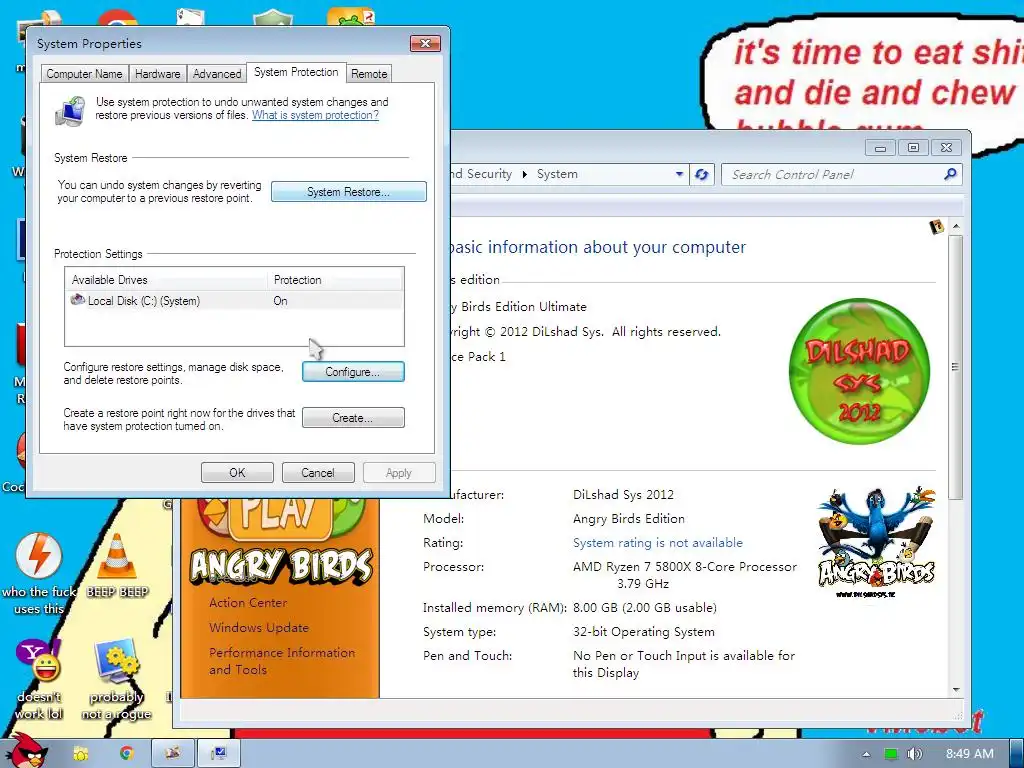
Task: Open the Angry Birds Start button
Action: coord(27,750)
